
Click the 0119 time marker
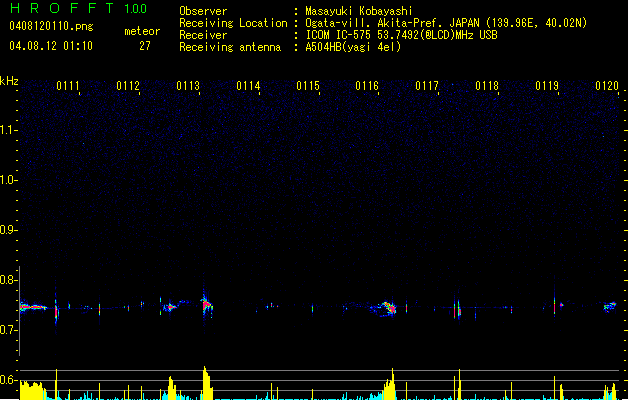point(547,86)
